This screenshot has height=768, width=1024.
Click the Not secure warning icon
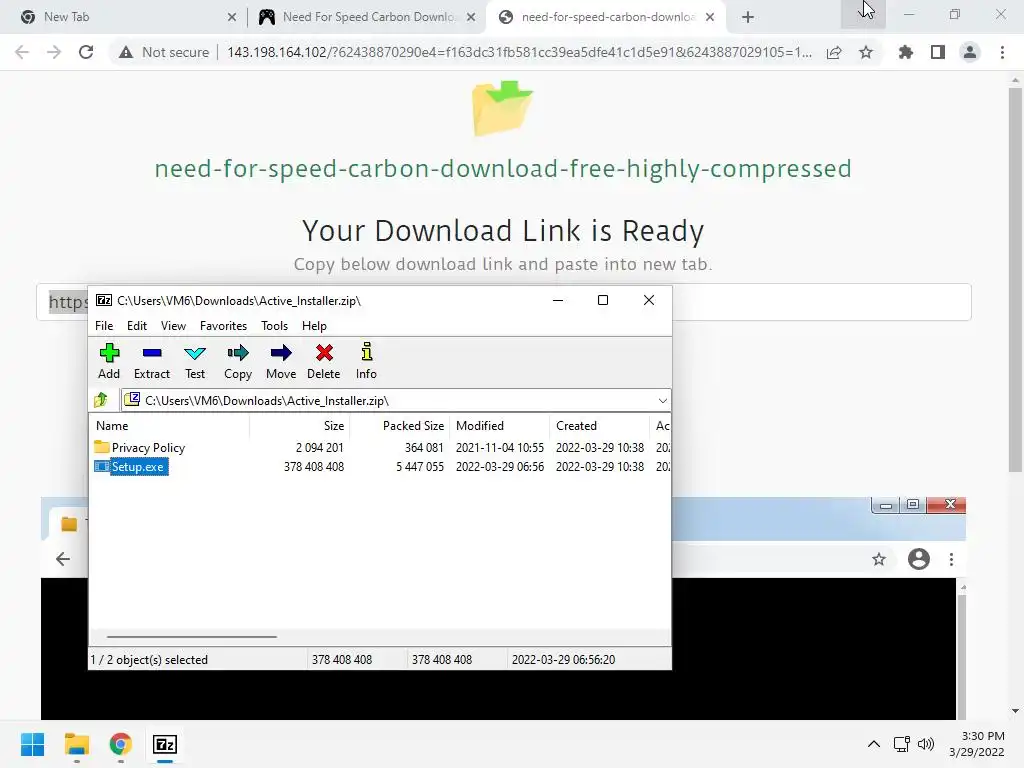click(126, 52)
